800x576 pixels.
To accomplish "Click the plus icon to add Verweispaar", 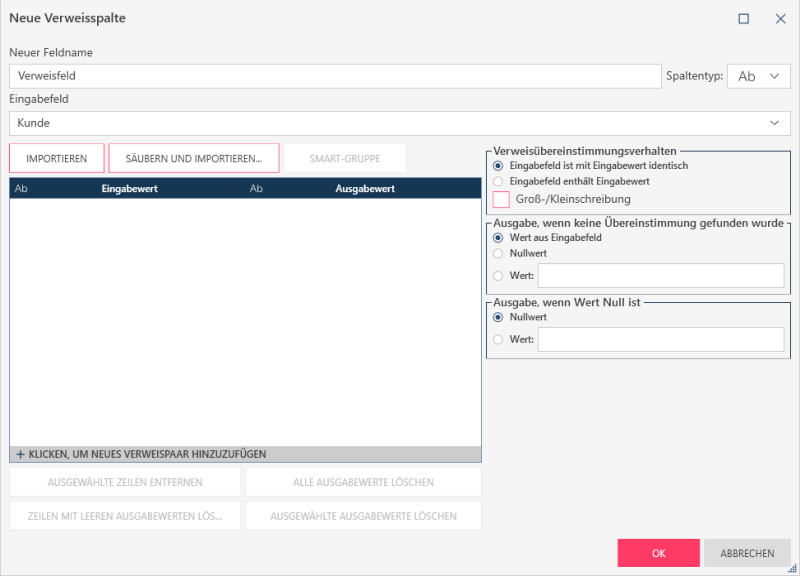I will click(20, 454).
